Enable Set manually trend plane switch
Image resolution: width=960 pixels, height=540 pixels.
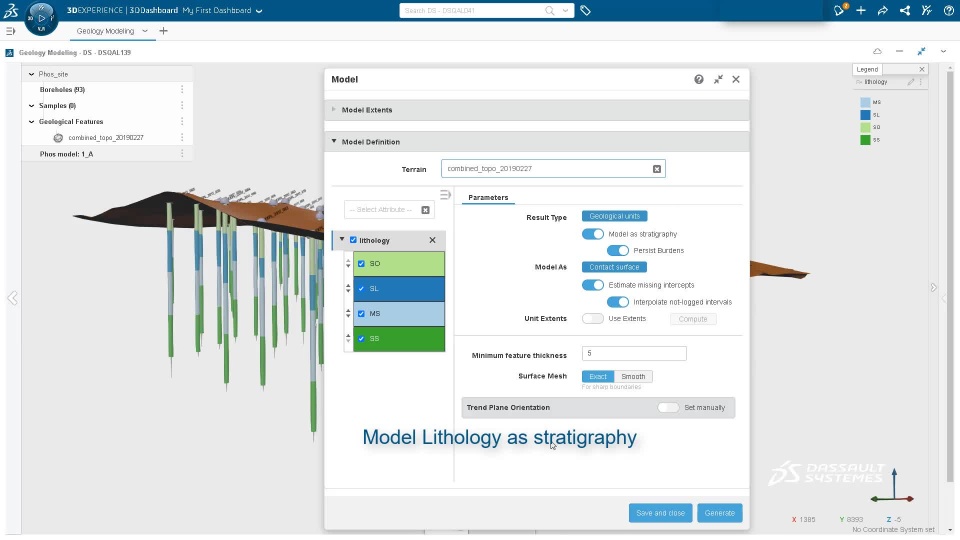pos(669,407)
